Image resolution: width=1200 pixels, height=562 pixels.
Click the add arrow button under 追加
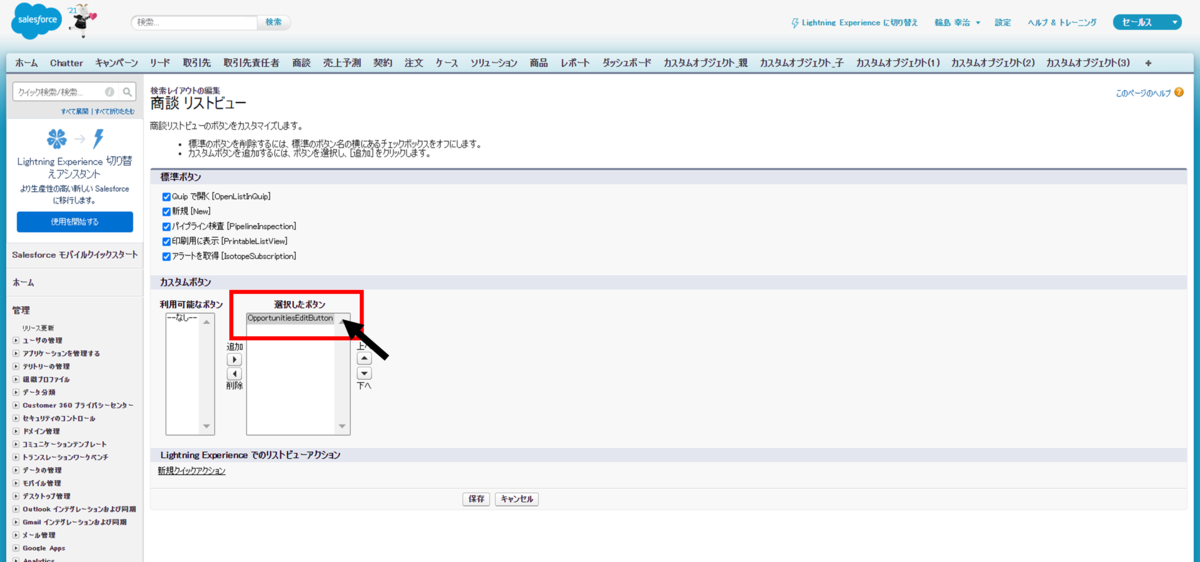pyautogui.click(x=235, y=359)
